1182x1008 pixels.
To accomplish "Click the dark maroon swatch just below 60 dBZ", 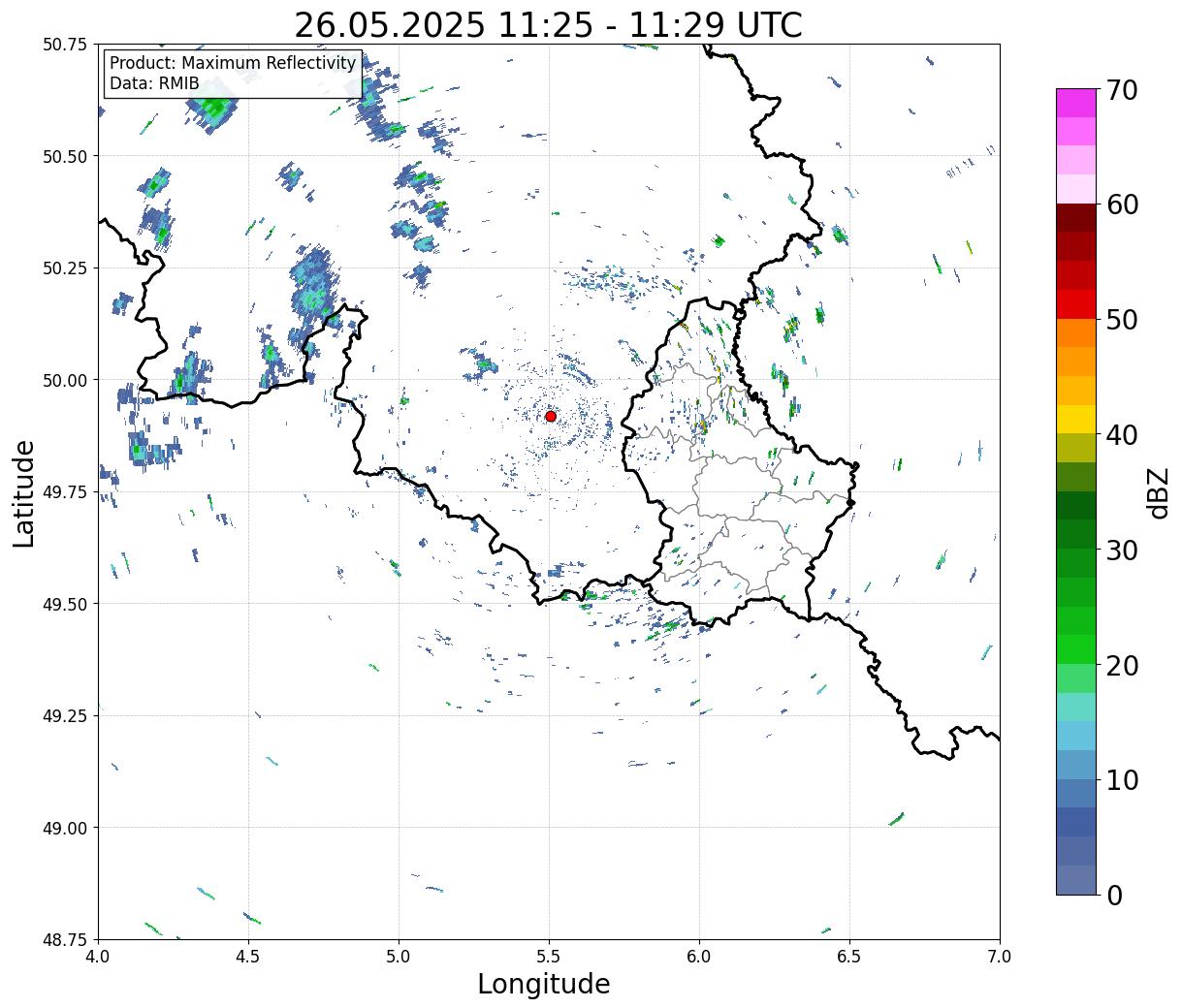I will [1076, 218].
